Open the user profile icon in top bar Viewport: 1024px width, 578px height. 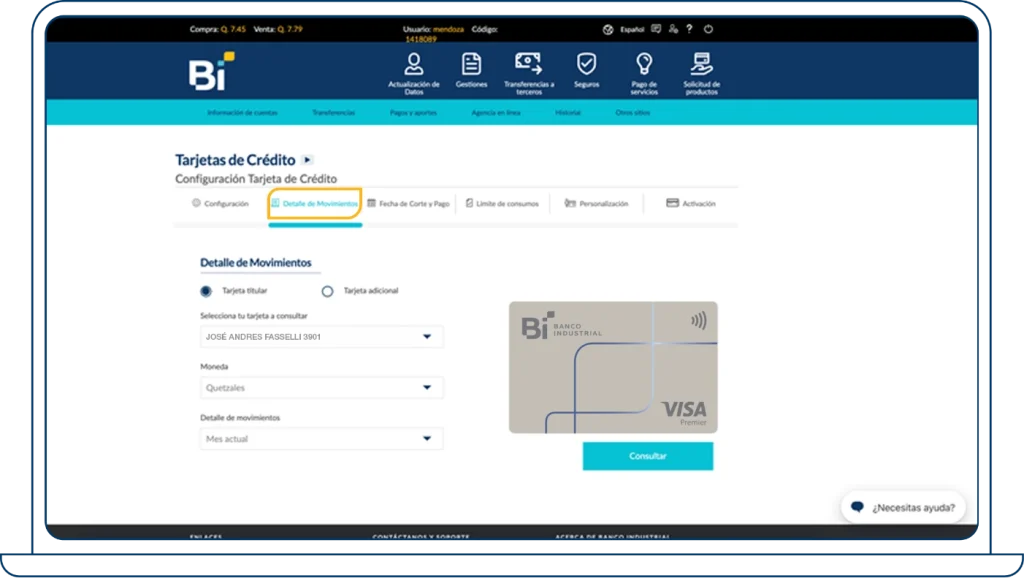click(673, 29)
